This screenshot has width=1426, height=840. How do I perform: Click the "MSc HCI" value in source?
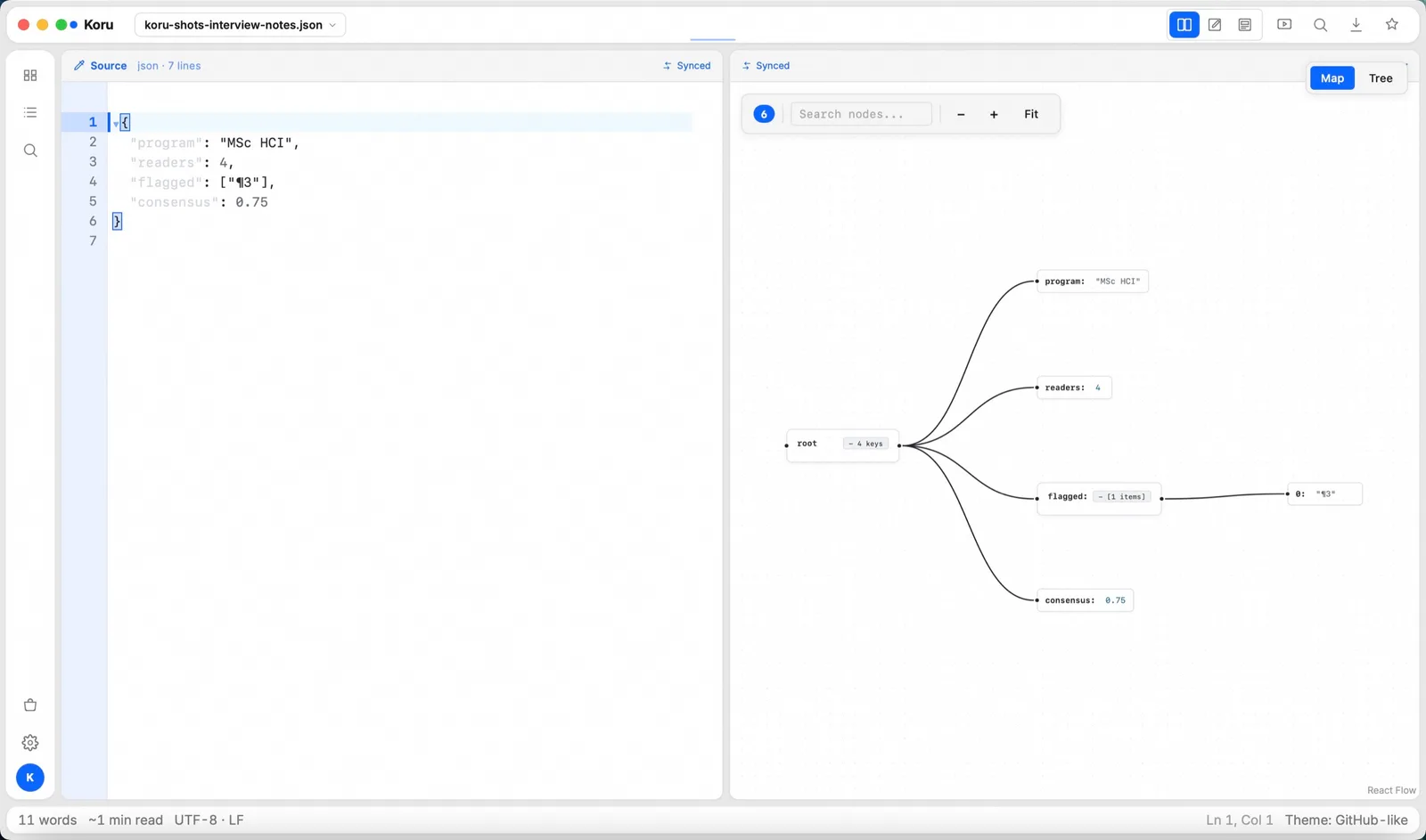tap(257, 143)
